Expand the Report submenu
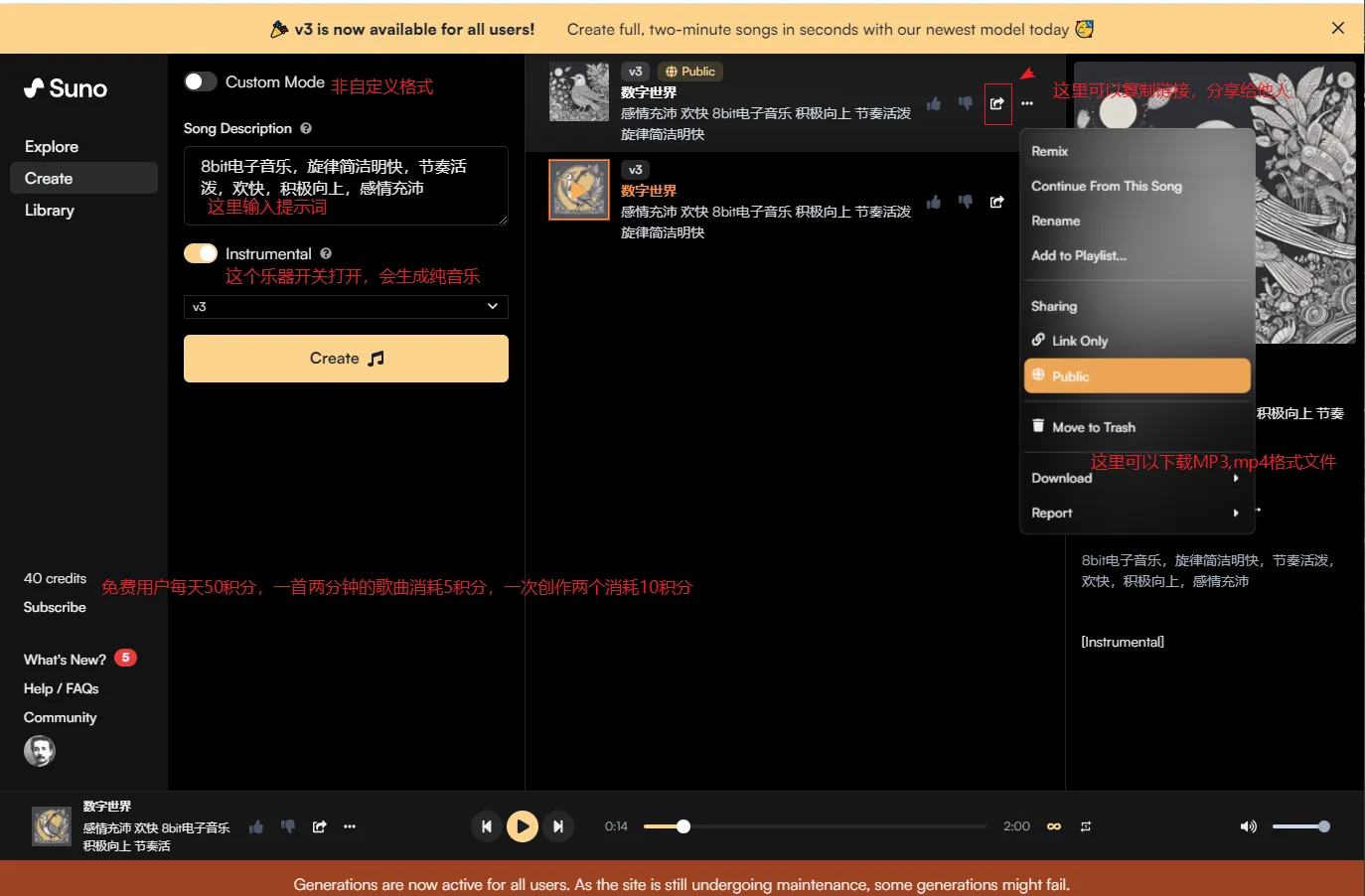 (1136, 513)
